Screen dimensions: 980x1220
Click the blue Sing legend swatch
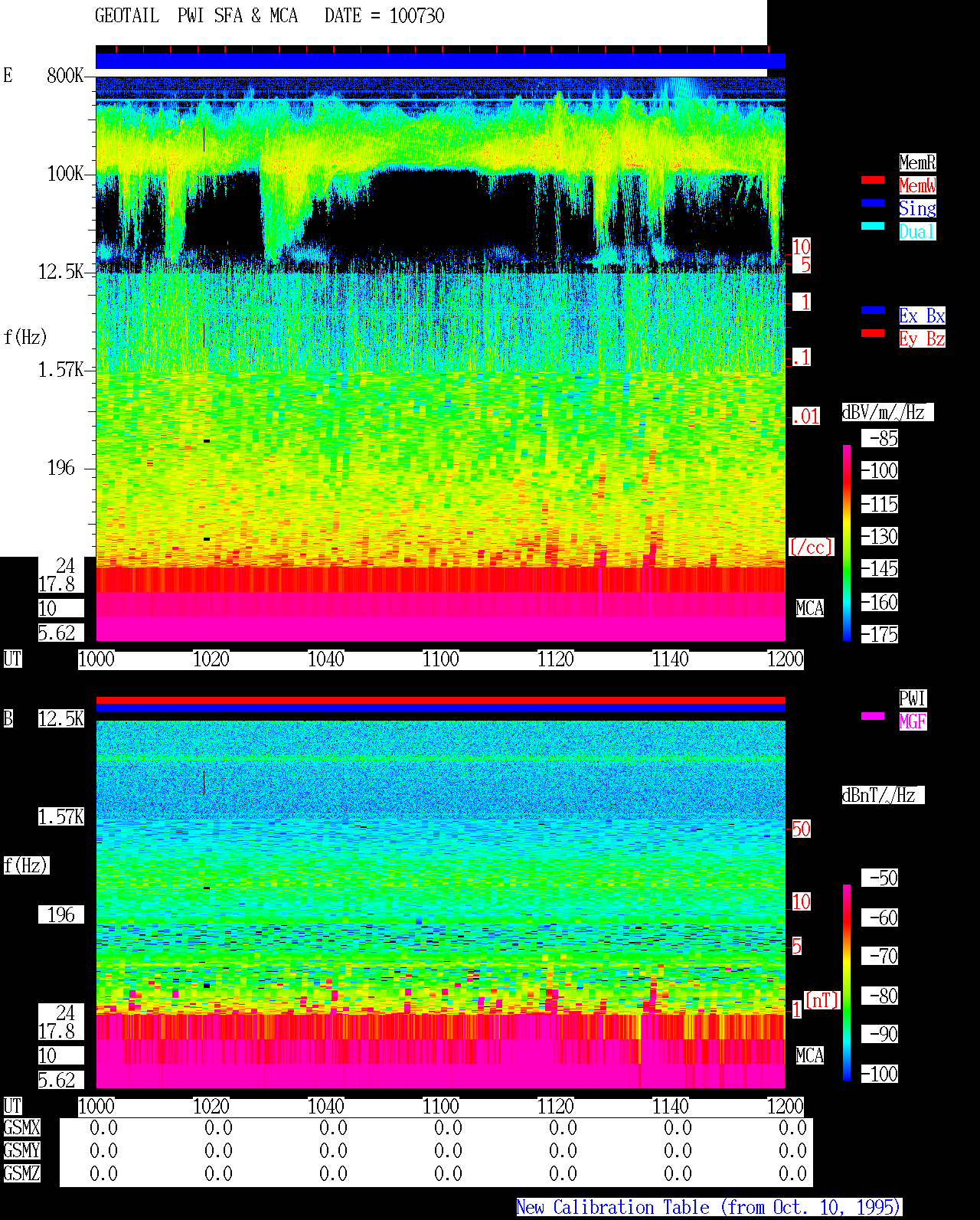click(873, 203)
